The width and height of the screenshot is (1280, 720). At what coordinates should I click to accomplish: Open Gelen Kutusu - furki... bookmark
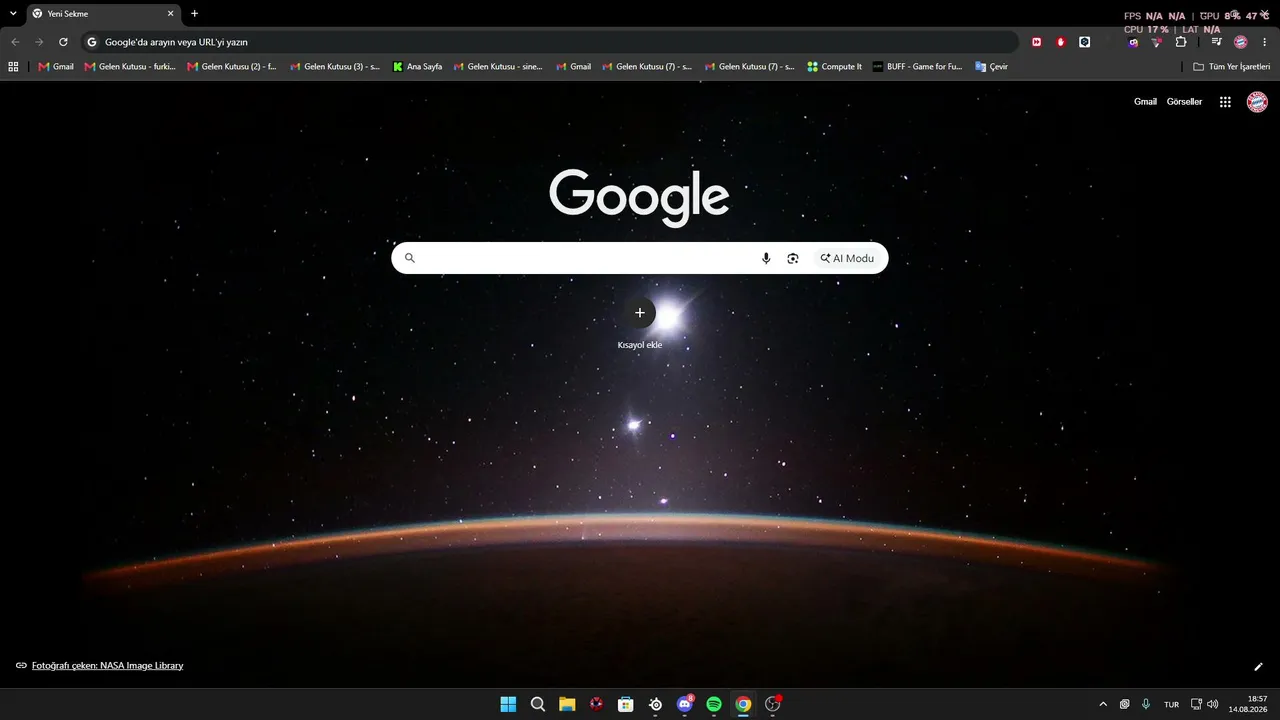[130, 67]
